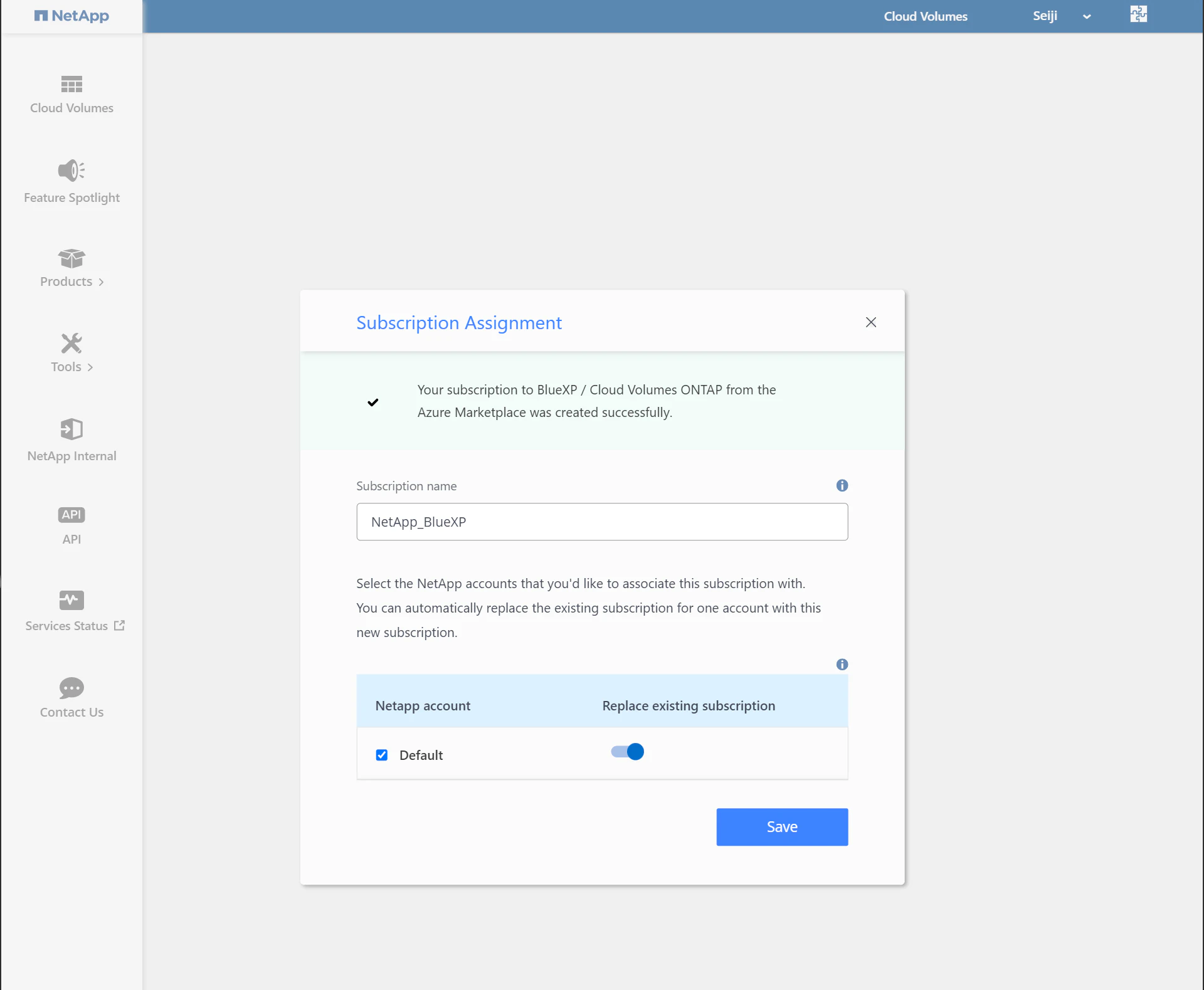1204x990 pixels.
Task: Go to Cloud Volumes in the sidebar
Action: 71,108
